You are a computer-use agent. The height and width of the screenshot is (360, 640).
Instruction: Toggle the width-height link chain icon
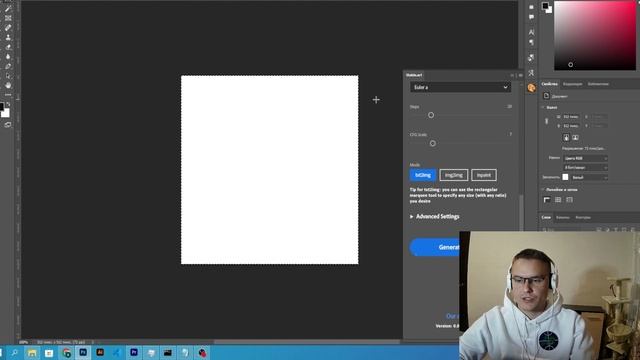pyautogui.click(x=547, y=121)
